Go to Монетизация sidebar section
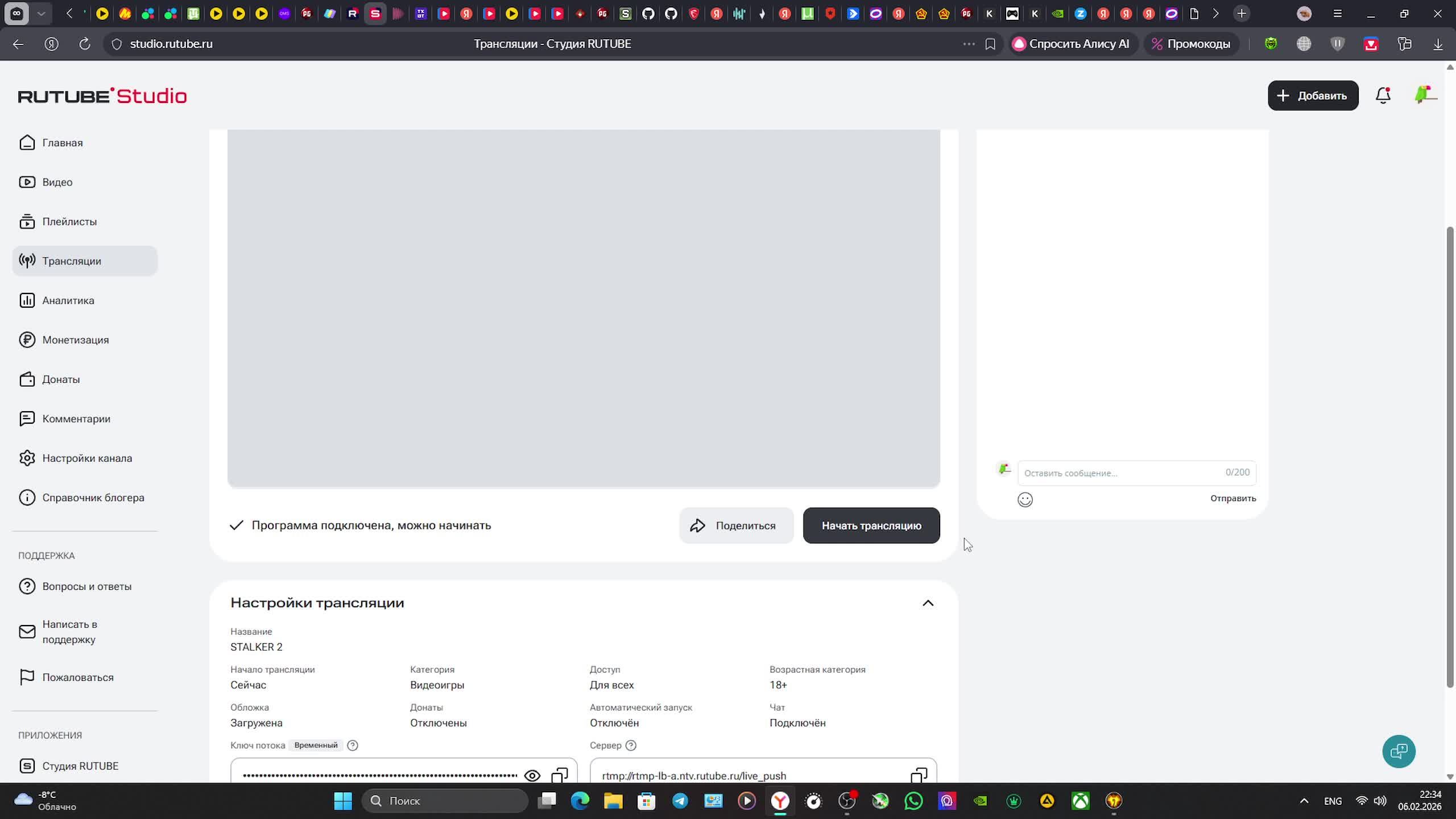 tap(75, 340)
